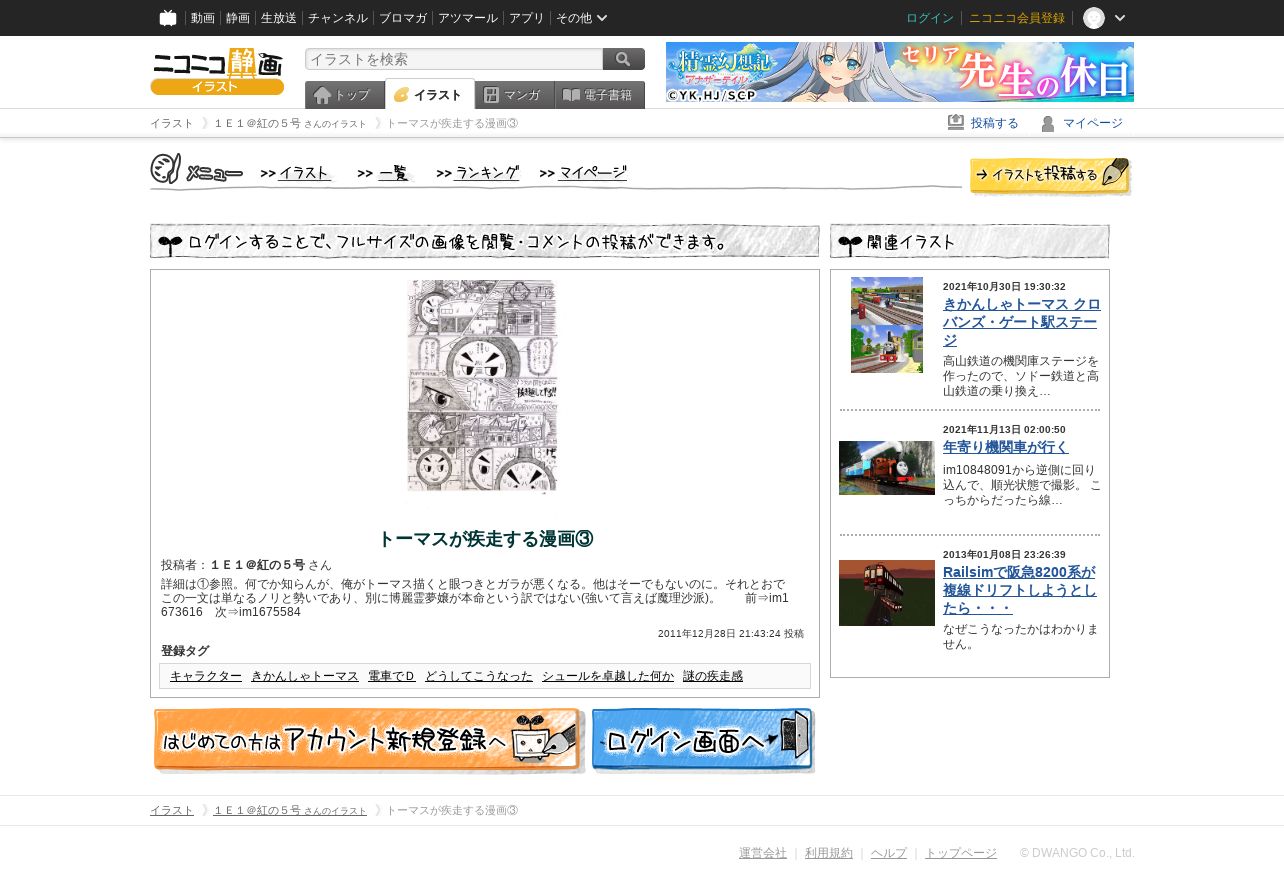Open トップページ footer link
This screenshot has height=880, width=1284.
coord(961,853)
